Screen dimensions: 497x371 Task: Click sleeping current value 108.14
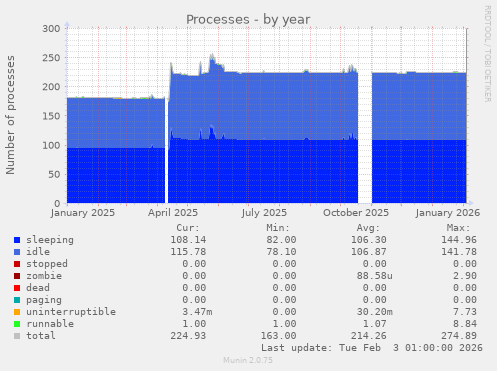click(x=188, y=240)
